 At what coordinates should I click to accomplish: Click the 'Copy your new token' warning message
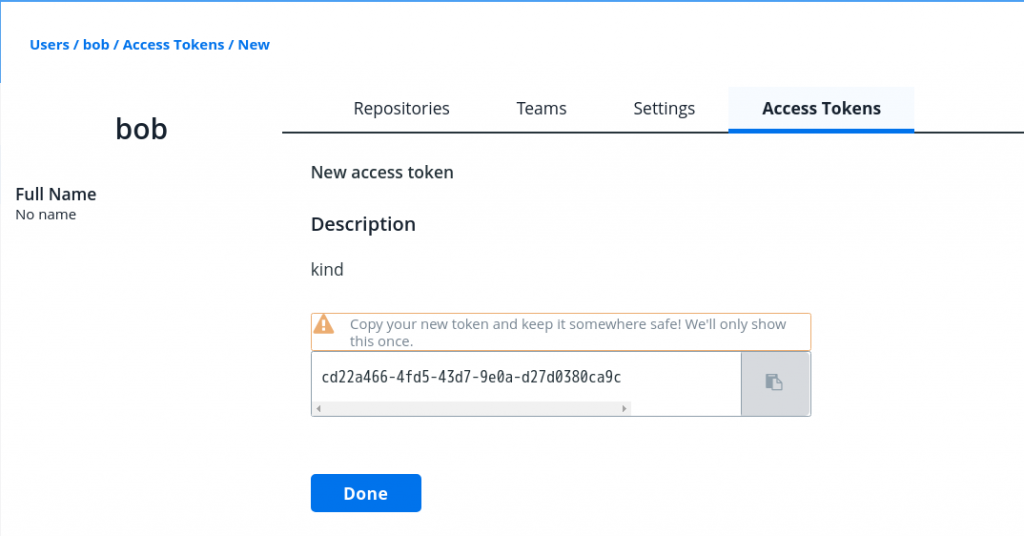point(568,332)
